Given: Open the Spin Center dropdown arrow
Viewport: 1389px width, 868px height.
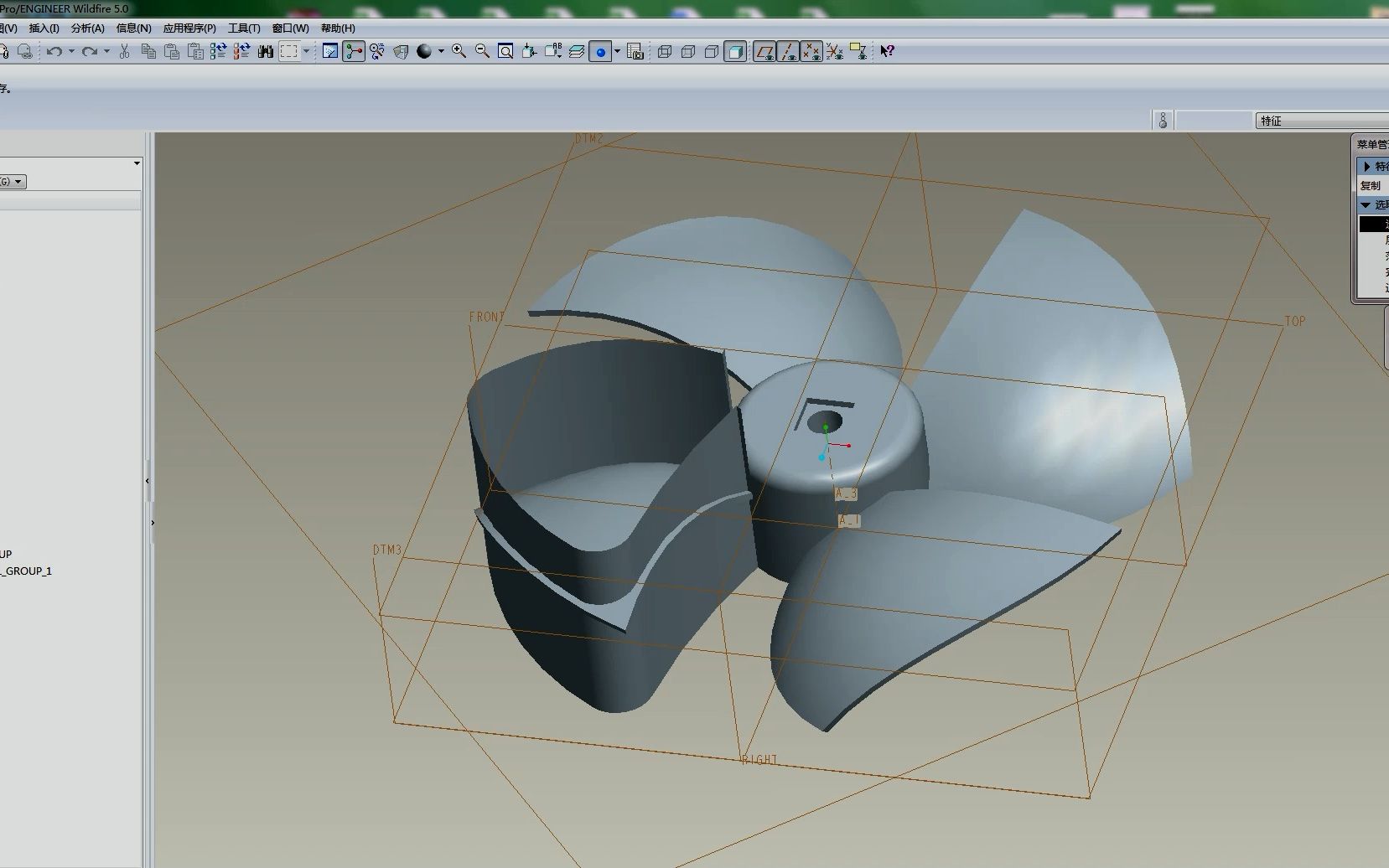Looking at the screenshot, I should [617, 52].
